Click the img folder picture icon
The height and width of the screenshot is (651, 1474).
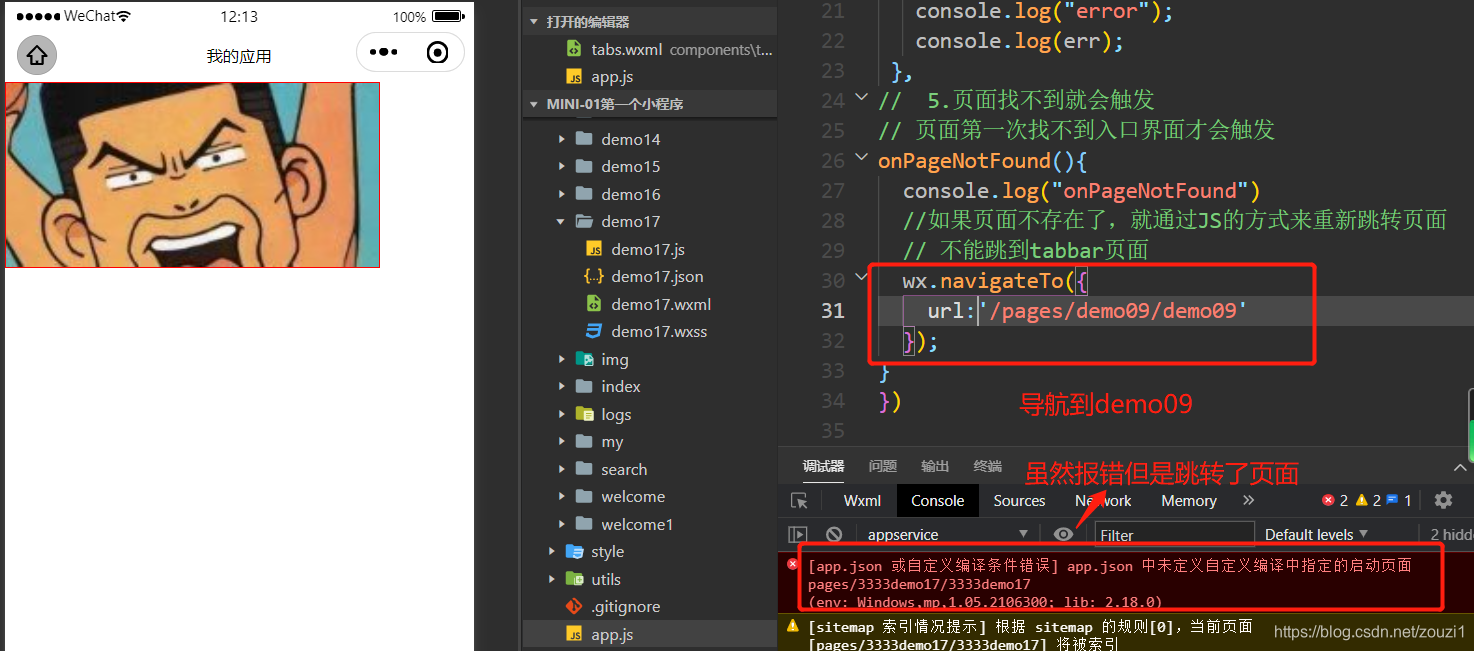[x=585, y=359]
